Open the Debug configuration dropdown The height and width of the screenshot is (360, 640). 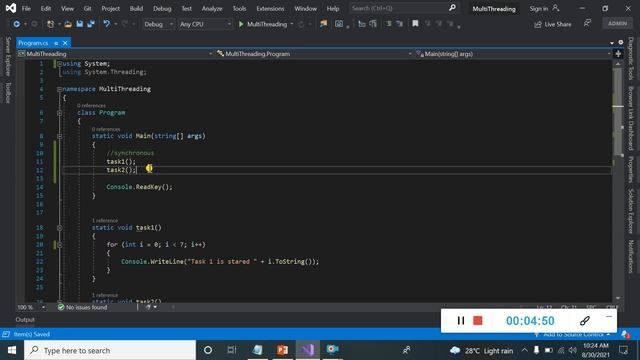pyautogui.click(x=158, y=24)
